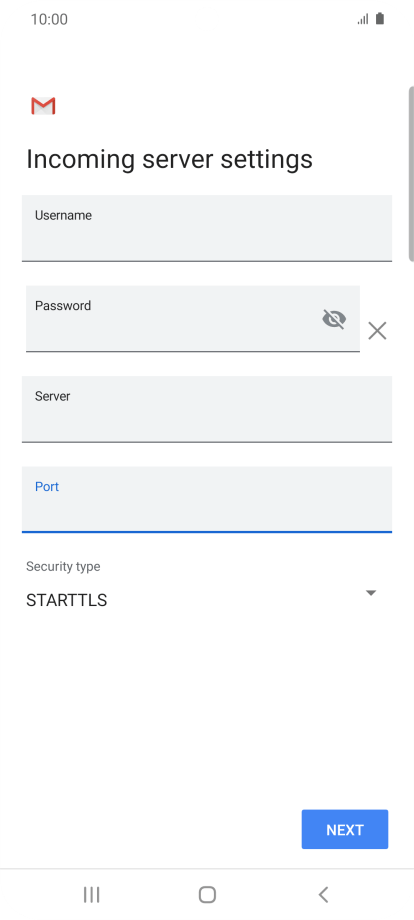Tap the signal strength status icon
Image resolution: width=414 pixels, height=920 pixels.
[x=363, y=19]
